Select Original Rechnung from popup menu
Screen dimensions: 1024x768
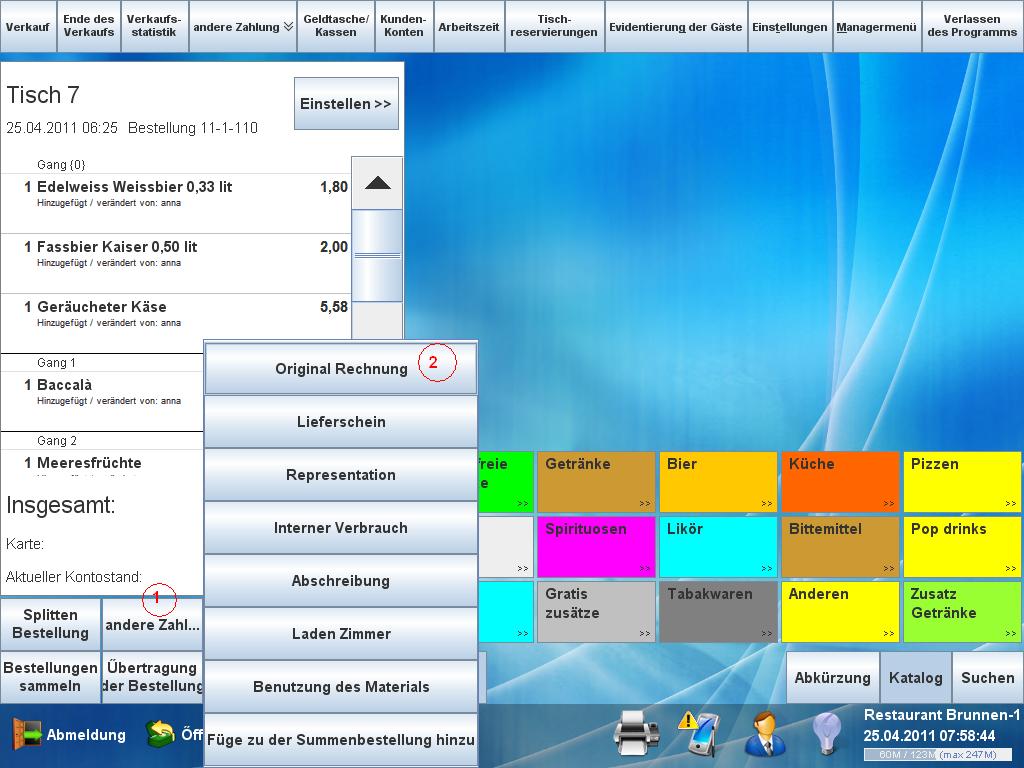[341, 369]
